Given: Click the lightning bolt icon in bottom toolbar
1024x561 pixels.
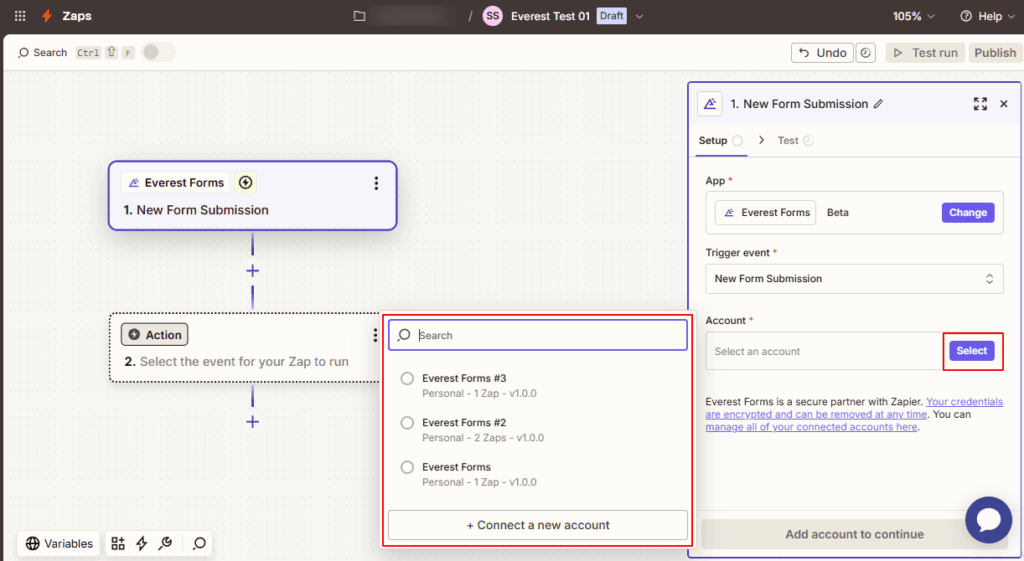Looking at the screenshot, I should 142,543.
